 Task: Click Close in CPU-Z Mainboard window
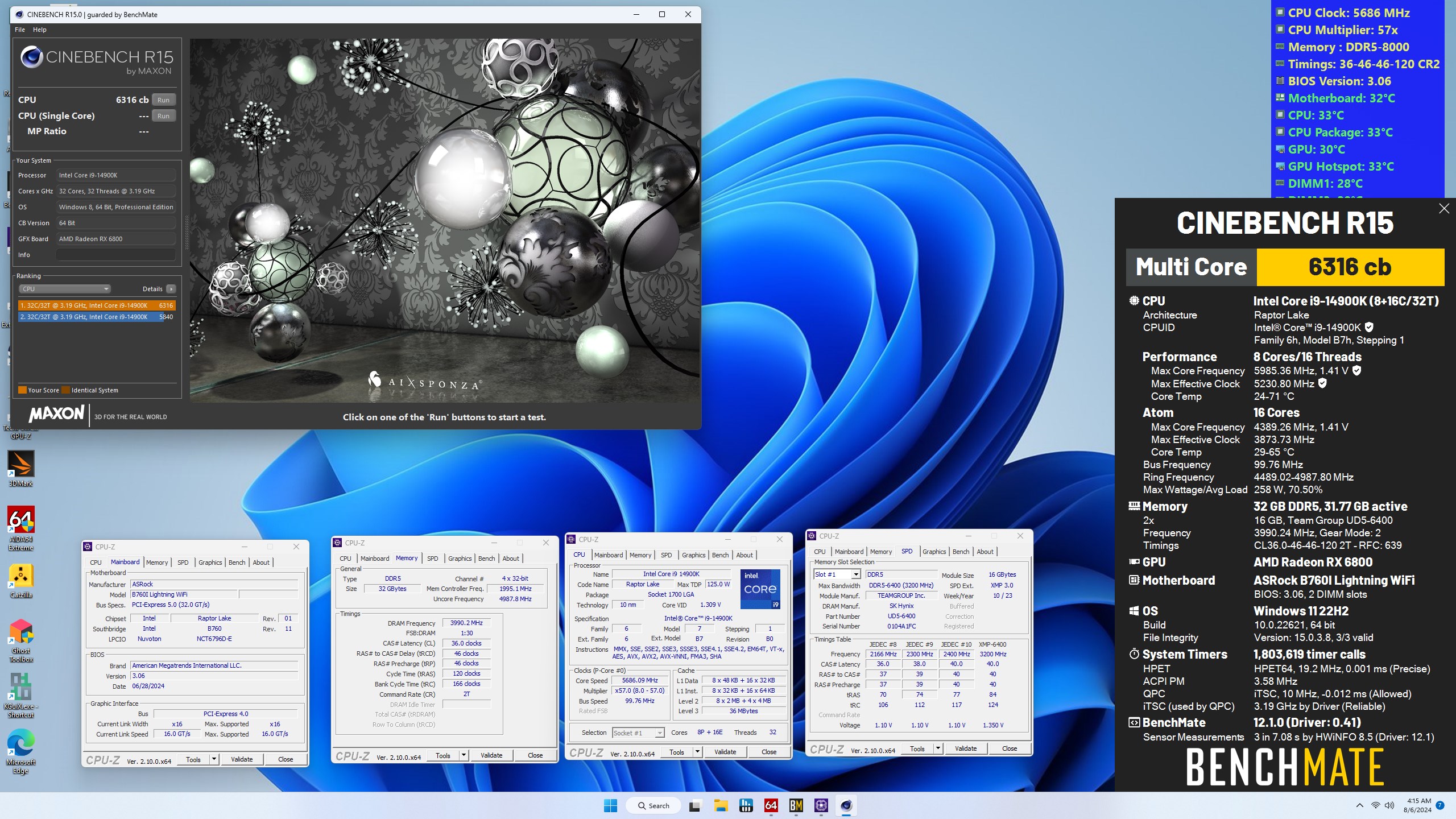286,759
